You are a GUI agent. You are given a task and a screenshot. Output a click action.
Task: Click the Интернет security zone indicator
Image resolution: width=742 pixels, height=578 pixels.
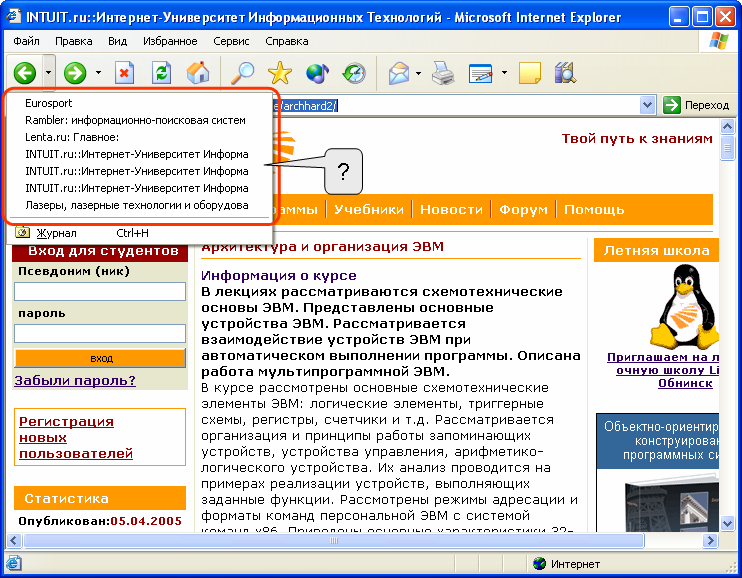coord(566,564)
